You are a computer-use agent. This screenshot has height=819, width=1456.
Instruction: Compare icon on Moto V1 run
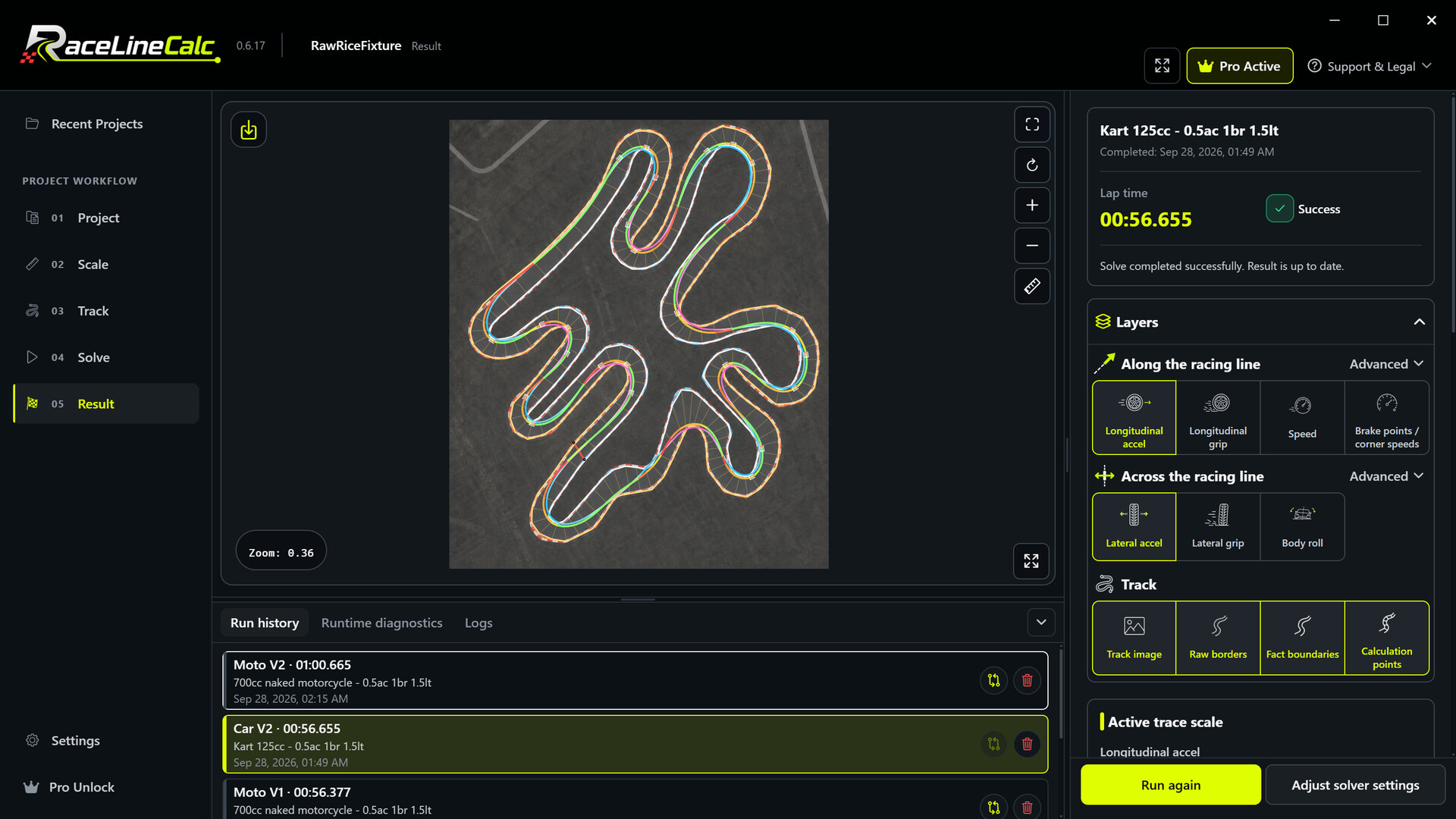pyautogui.click(x=993, y=808)
